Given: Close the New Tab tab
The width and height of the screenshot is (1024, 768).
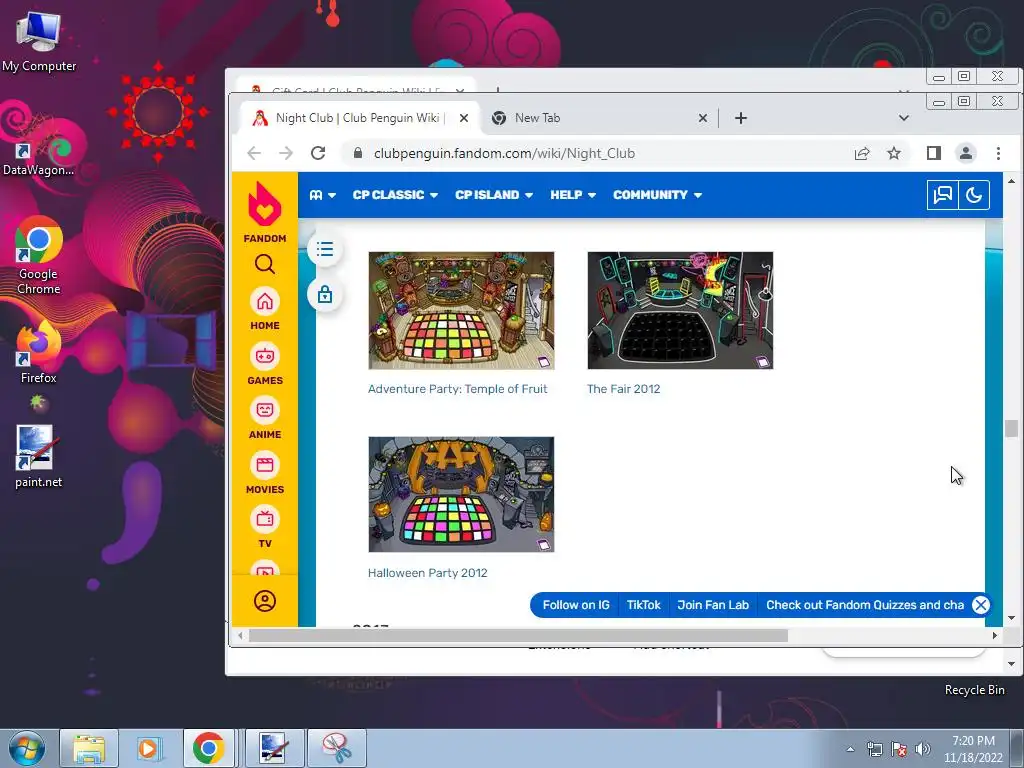Looking at the screenshot, I should 703,118.
